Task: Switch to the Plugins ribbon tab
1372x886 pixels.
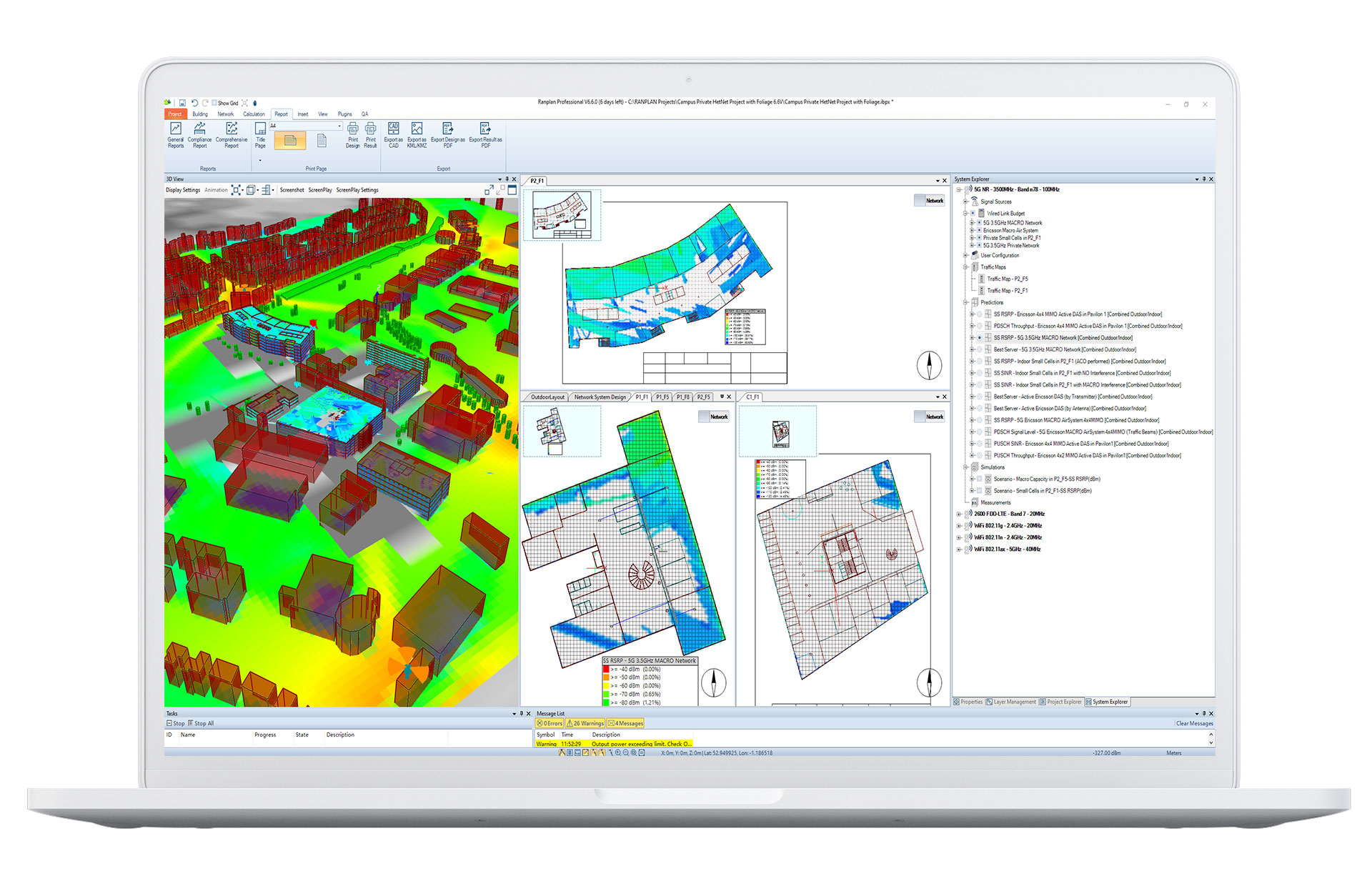Action: pos(344,114)
